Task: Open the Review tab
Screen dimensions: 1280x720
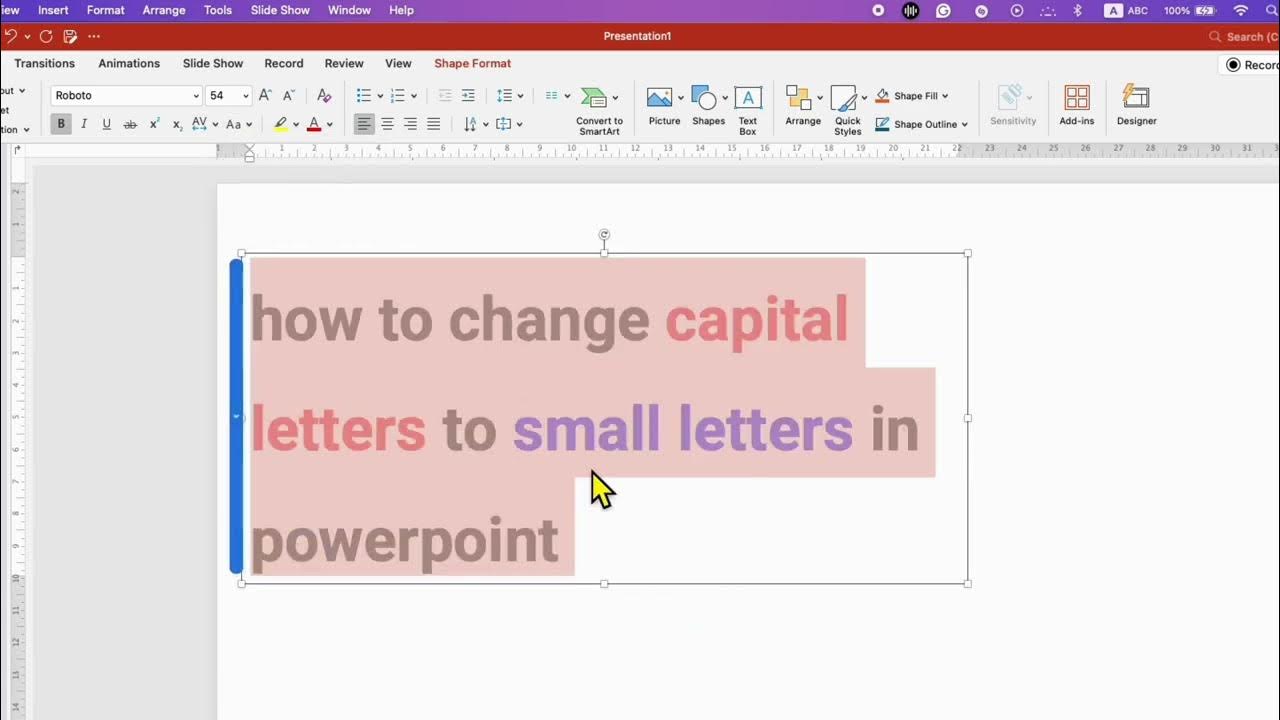Action: [x=344, y=63]
